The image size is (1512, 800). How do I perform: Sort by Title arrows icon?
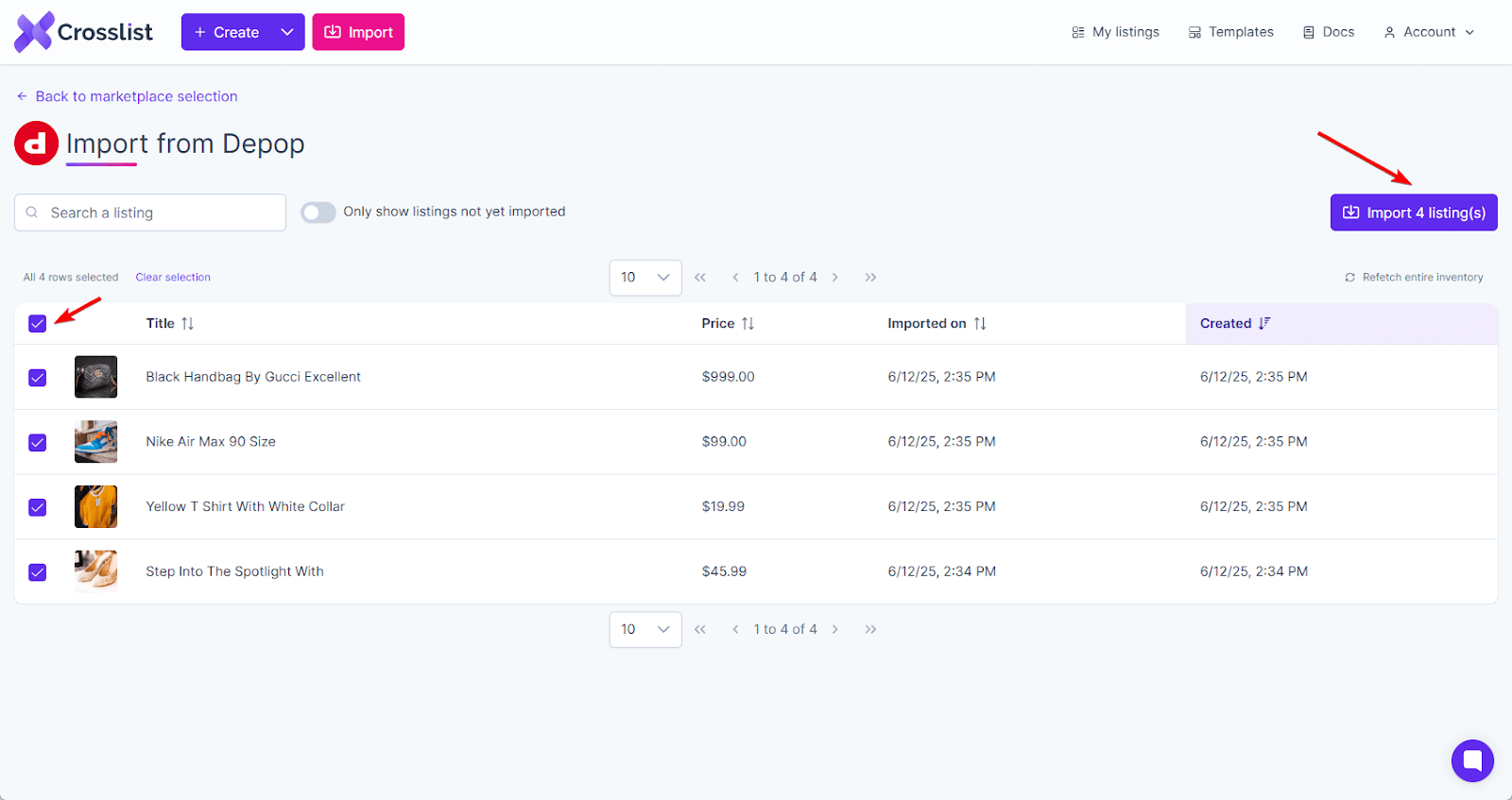click(x=187, y=323)
